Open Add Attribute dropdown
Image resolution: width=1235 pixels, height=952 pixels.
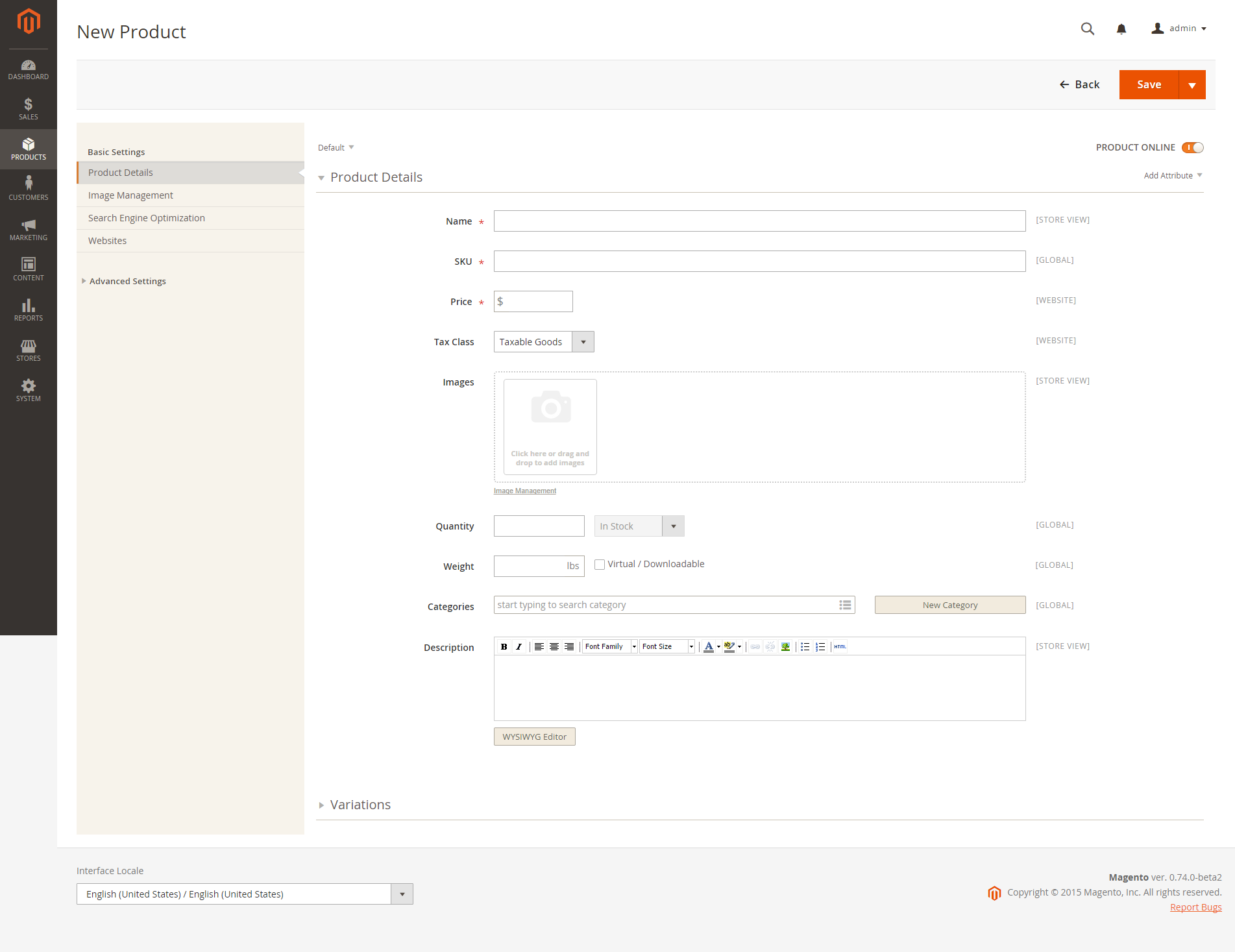[1173, 175]
